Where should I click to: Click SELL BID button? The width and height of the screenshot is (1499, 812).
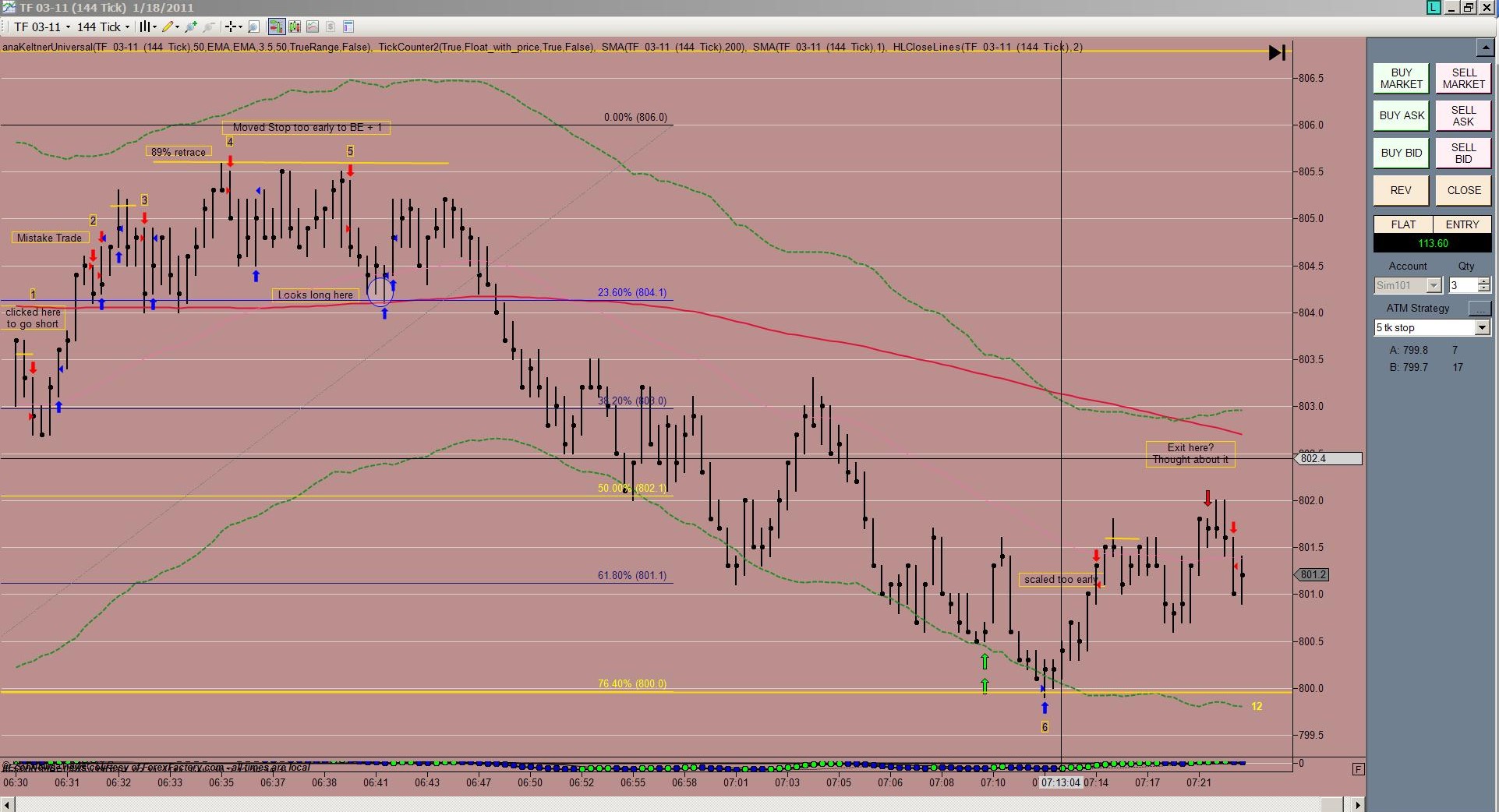[x=1463, y=153]
